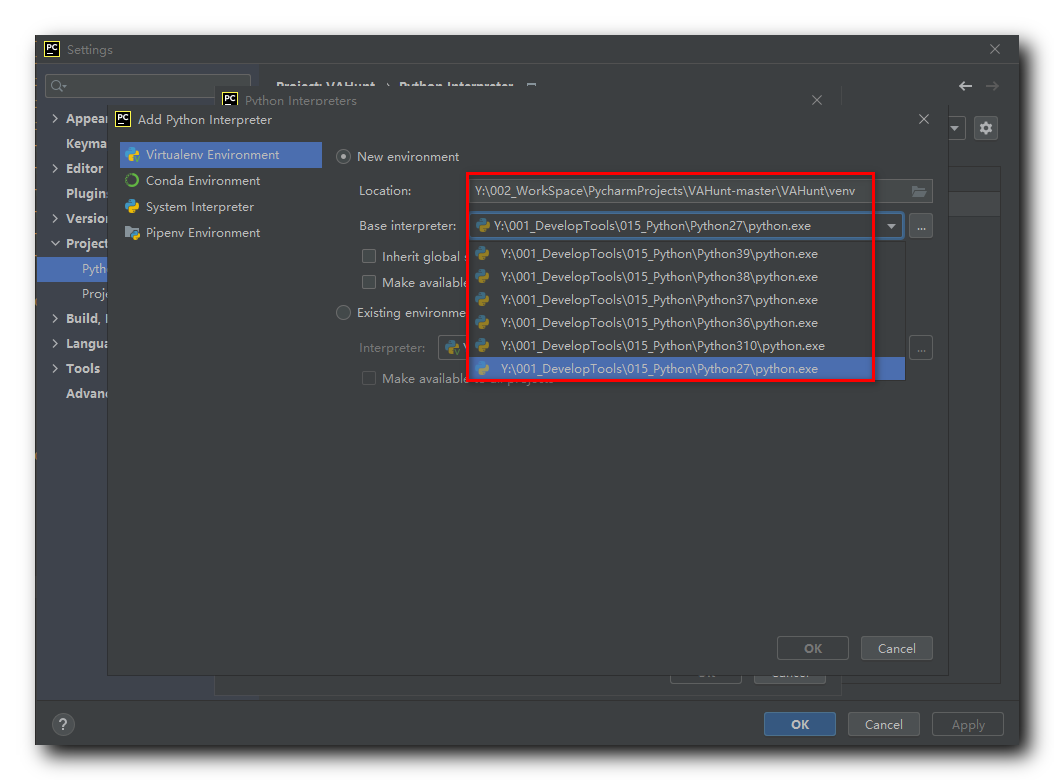The image size is (1054, 780).
Task: Expand Tools section in Settings tree
Action: pyautogui.click(x=55, y=368)
